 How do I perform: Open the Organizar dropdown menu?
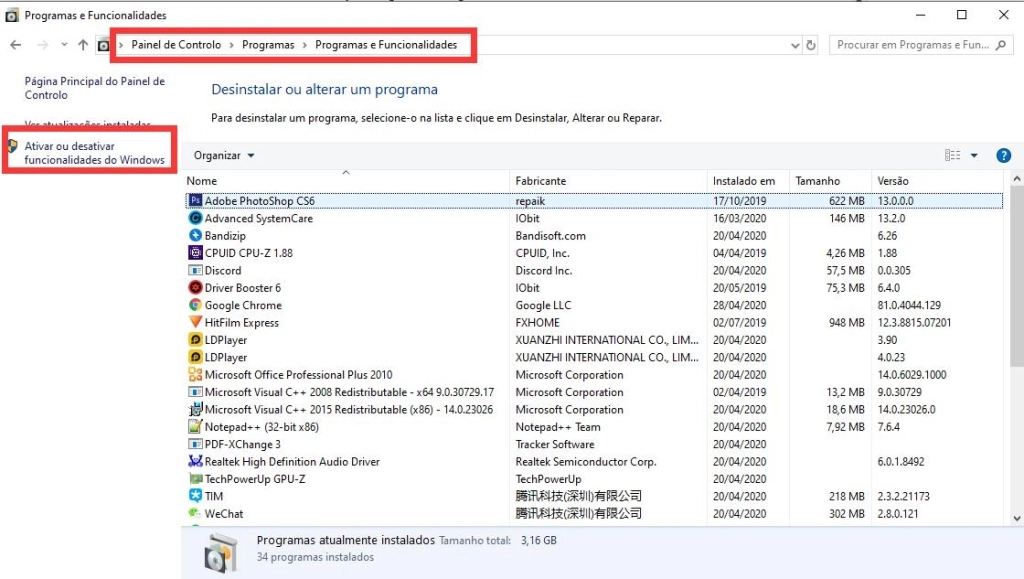[224, 156]
